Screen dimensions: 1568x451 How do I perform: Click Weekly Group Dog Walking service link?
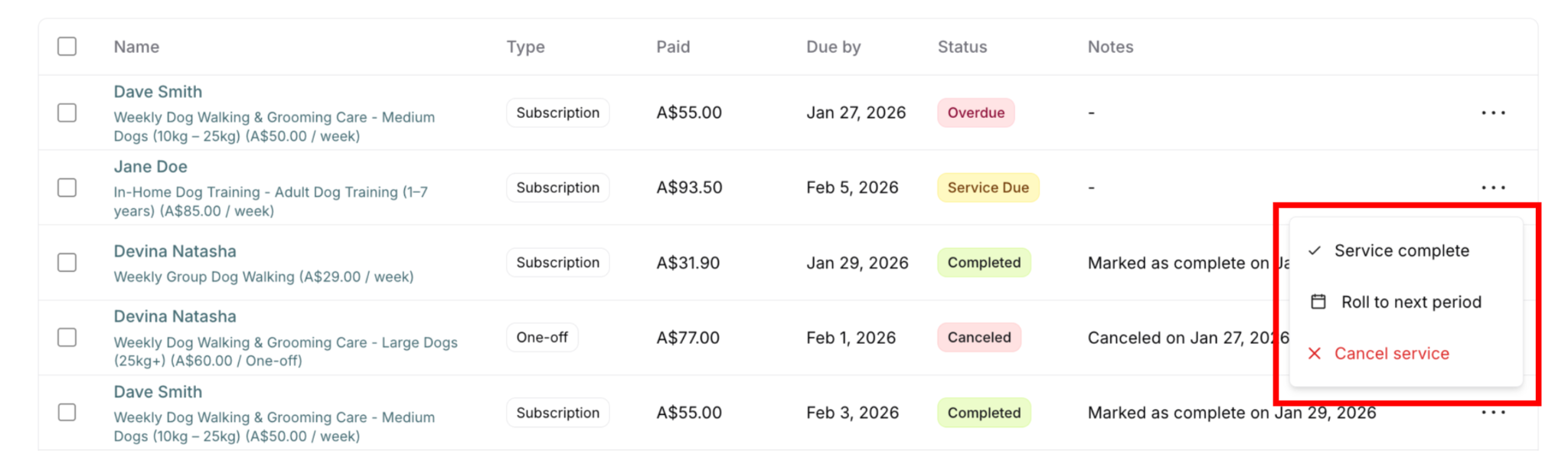(263, 277)
